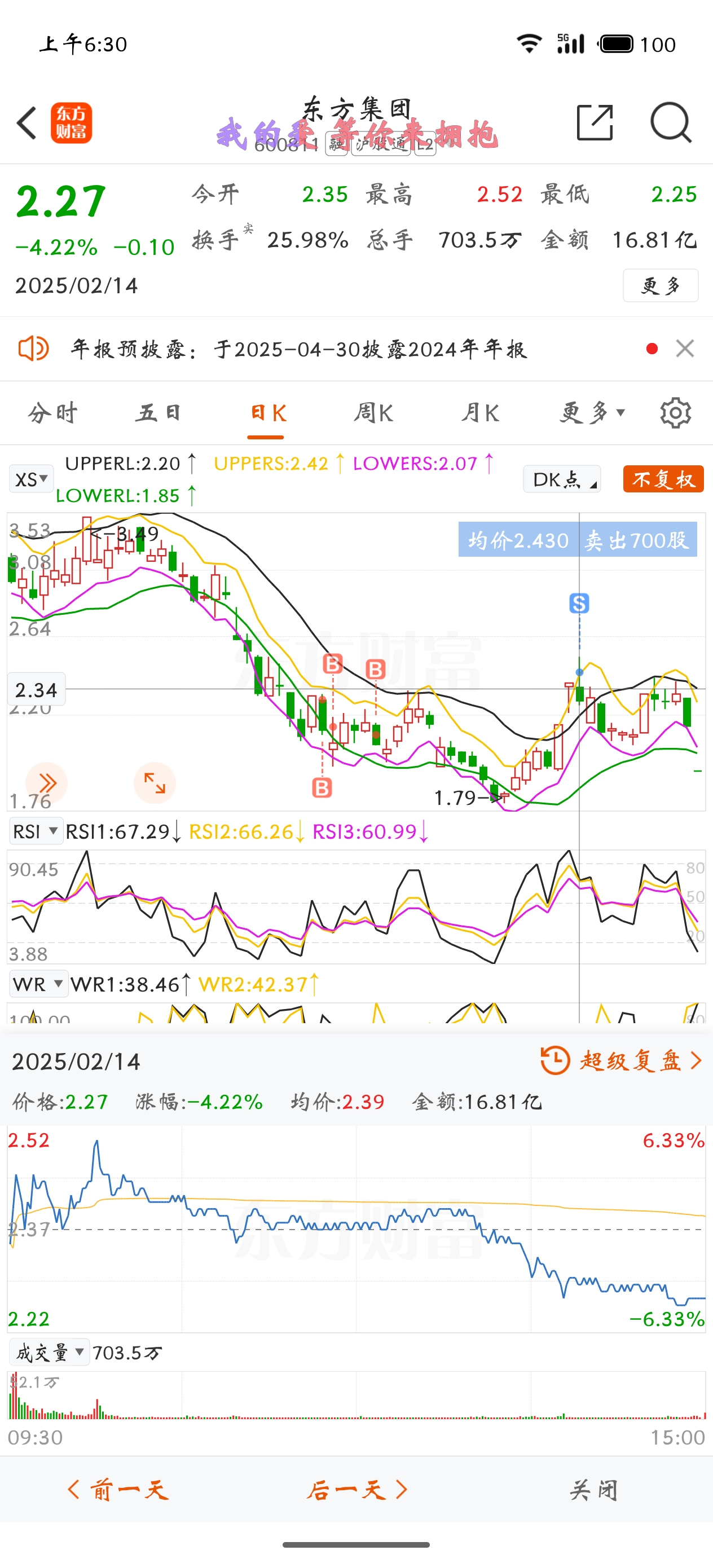The image size is (713, 1568).
Task: Open the 成交量 indicator dropdown
Action: click(x=49, y=1353)
